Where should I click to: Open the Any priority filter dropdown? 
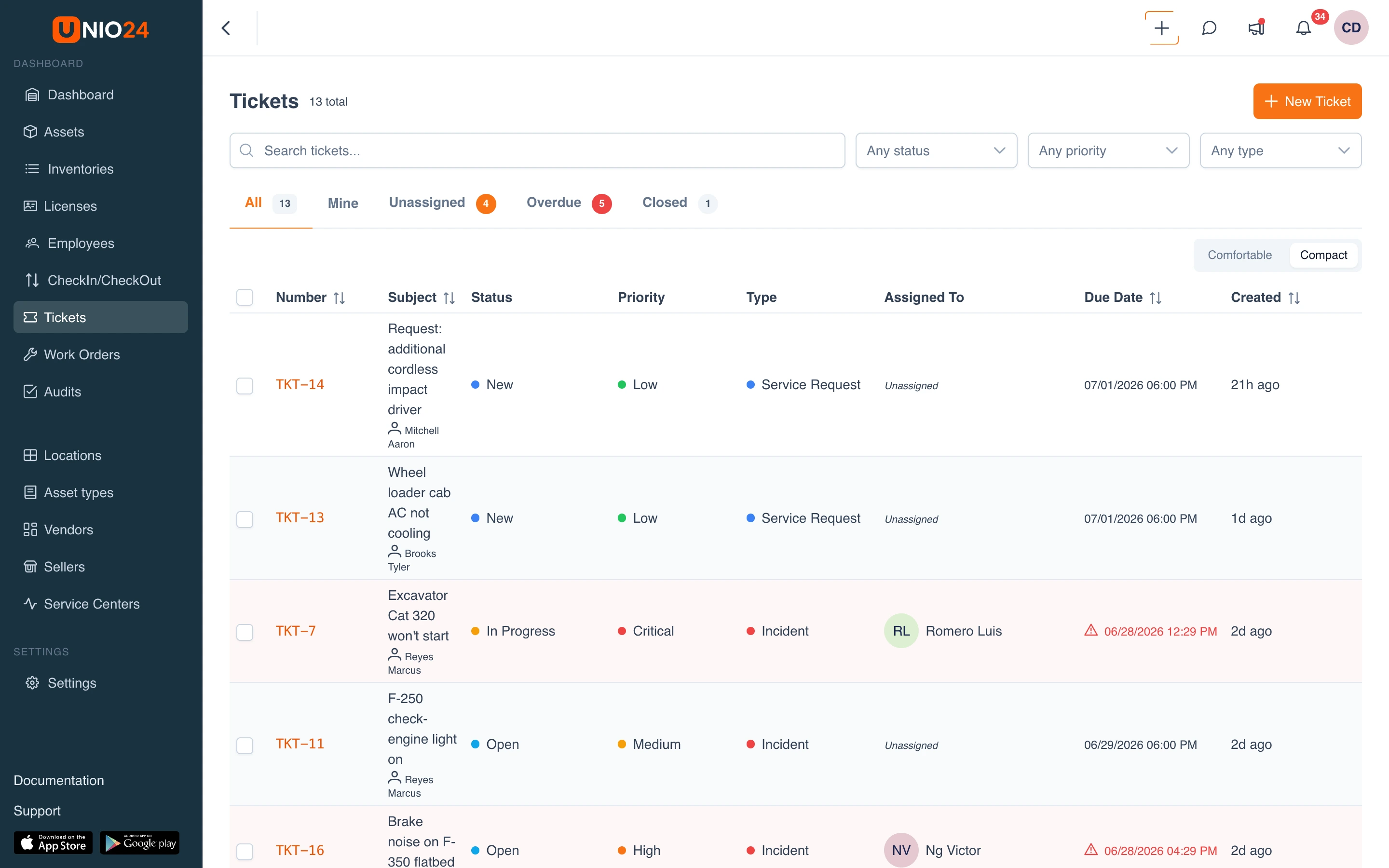click(1108, 150)
